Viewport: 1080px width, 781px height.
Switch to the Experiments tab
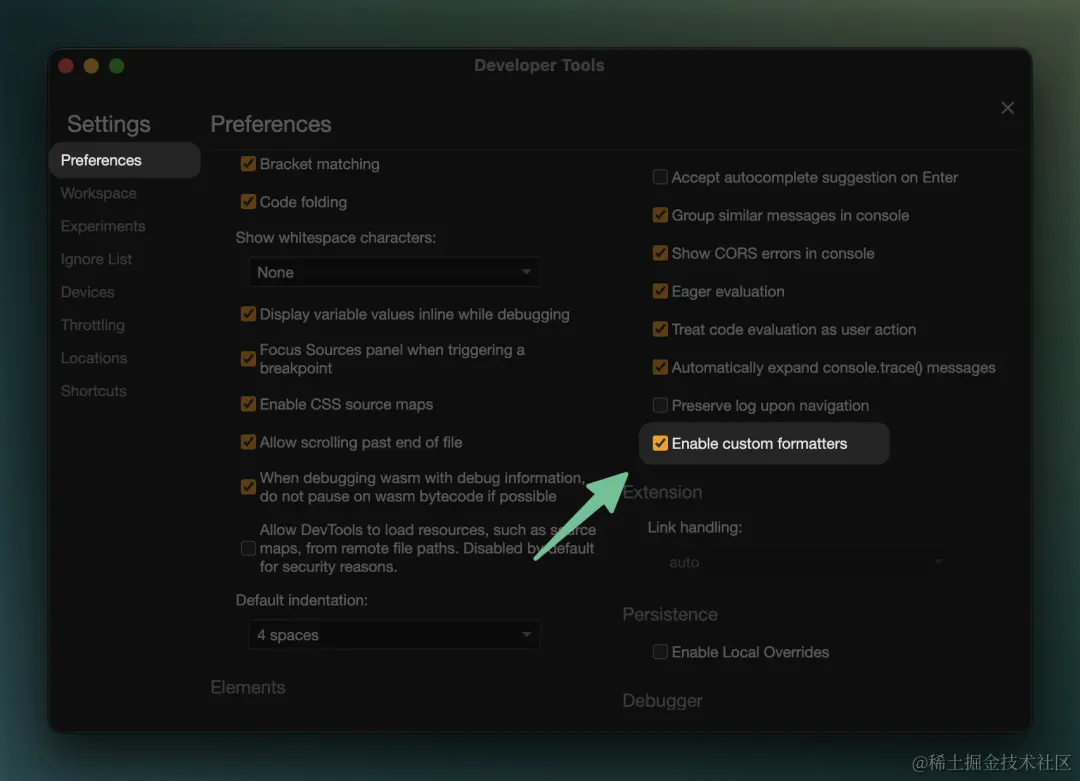coord(103,227)
